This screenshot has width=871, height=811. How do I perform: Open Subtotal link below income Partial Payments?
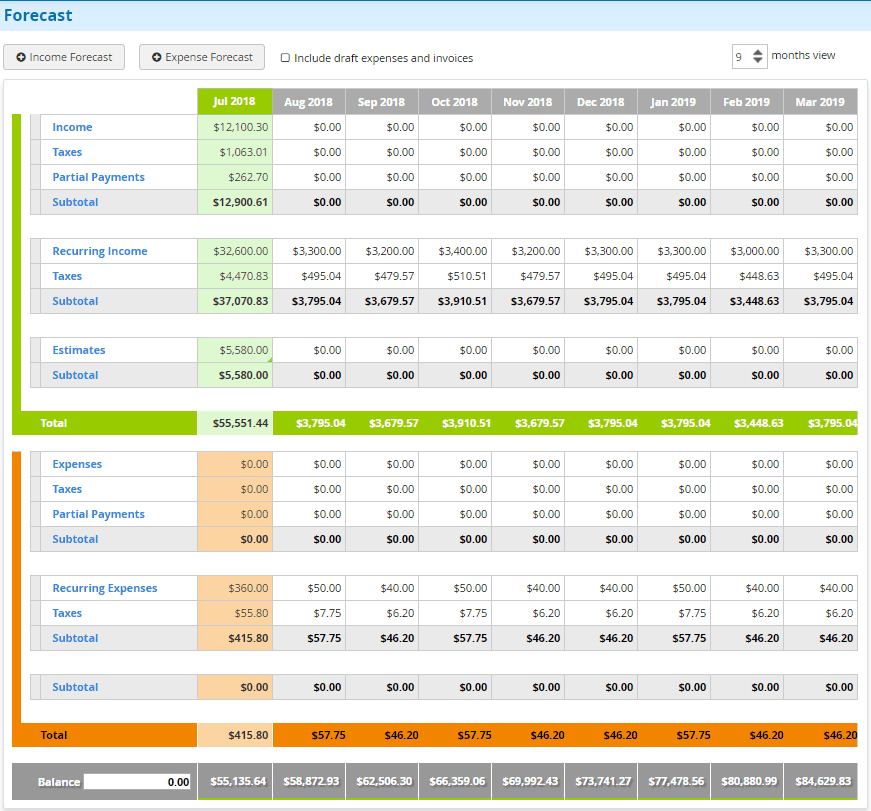(x=75, y=202)
